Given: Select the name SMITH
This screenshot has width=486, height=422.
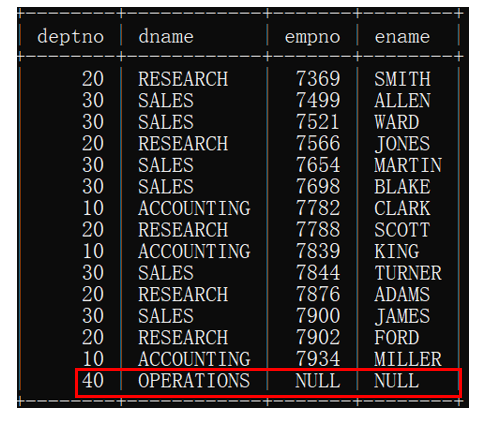Looking at the screenshot, I should click(x=402, y=79).
